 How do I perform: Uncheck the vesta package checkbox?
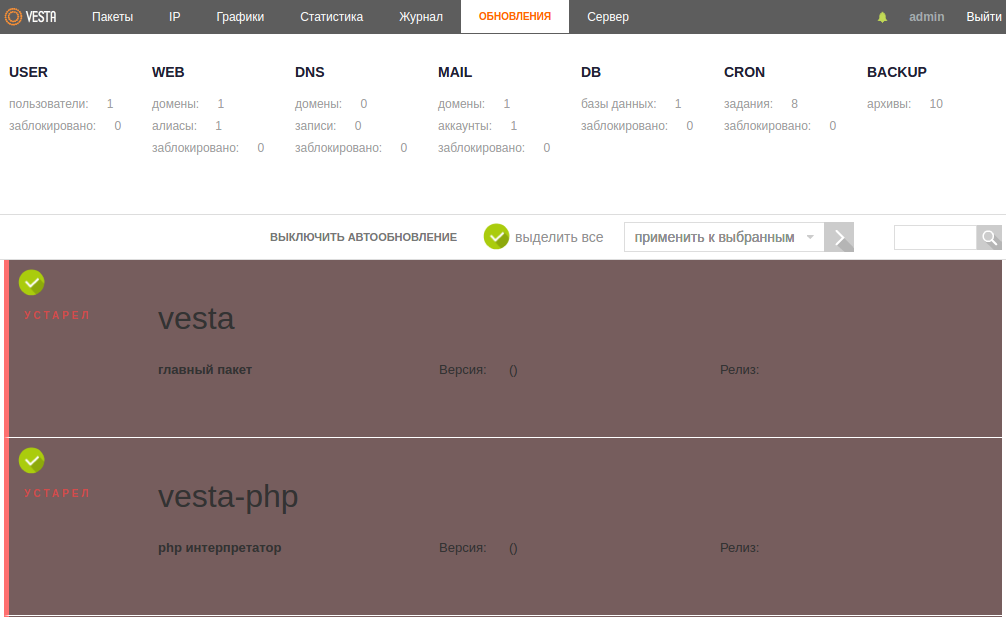pyautogui.click(x=32, y=283)
